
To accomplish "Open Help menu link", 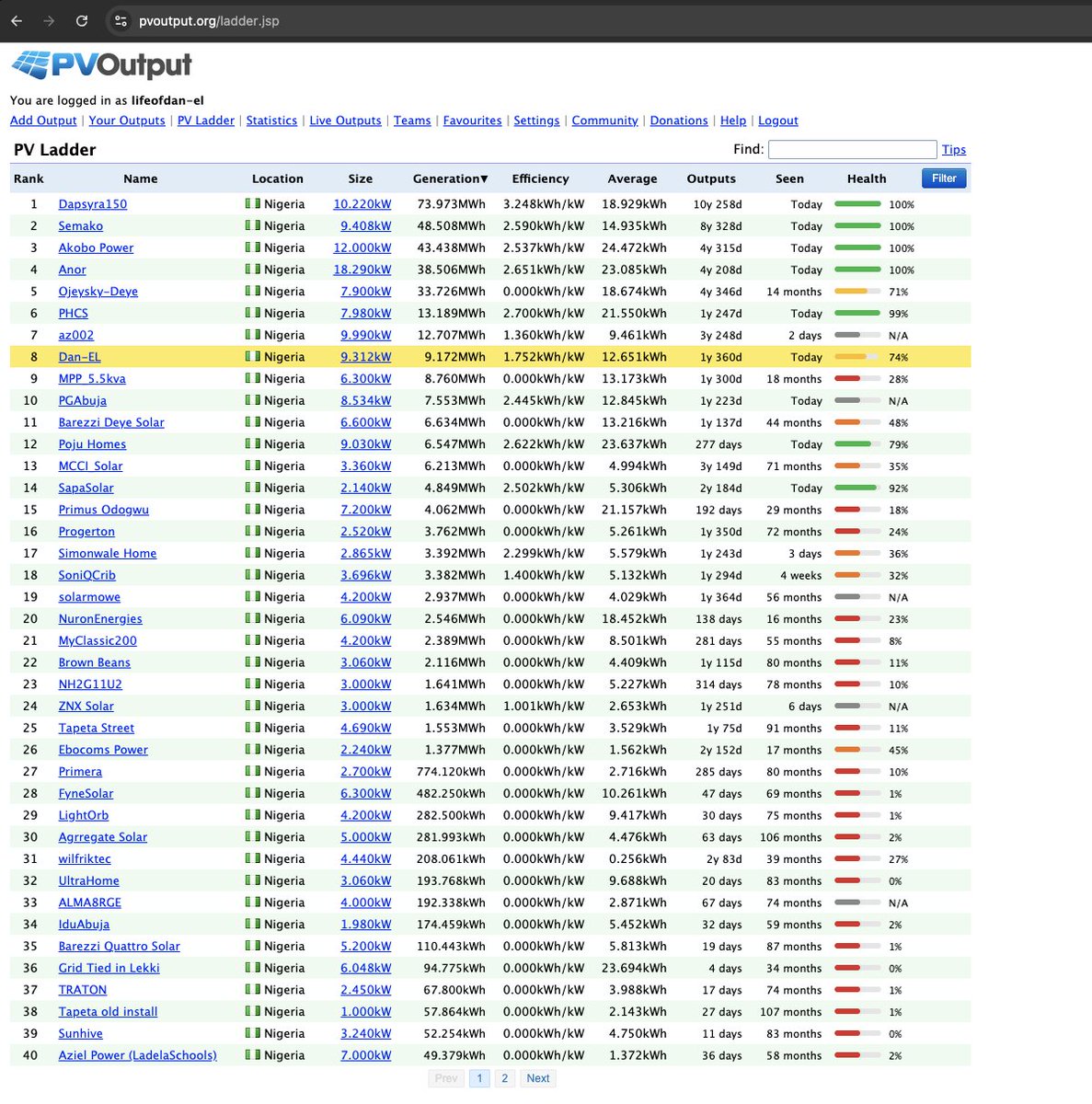I will click(x=733, y=121).
